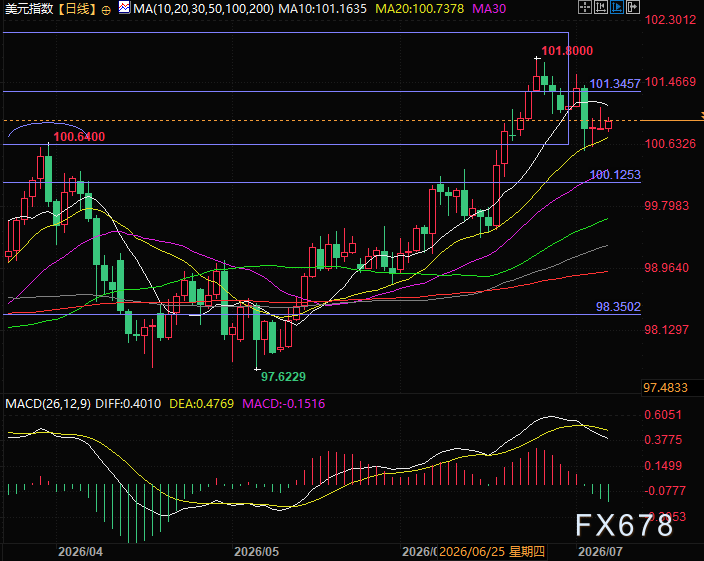Click the 美元指数 symbol title
This screenshot has height=561, width=704.
[x=29, y=9]
